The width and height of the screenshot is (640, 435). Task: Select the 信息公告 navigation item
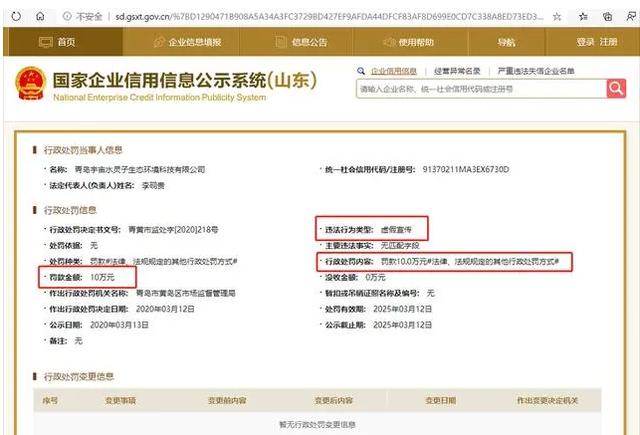(x=301, y=42)
